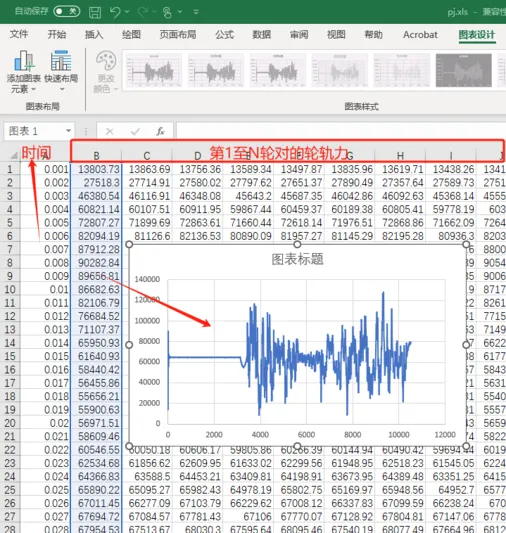
Task: Click the top-left chart resize handle
Action: pyautogui.click(x=129, y=244)
